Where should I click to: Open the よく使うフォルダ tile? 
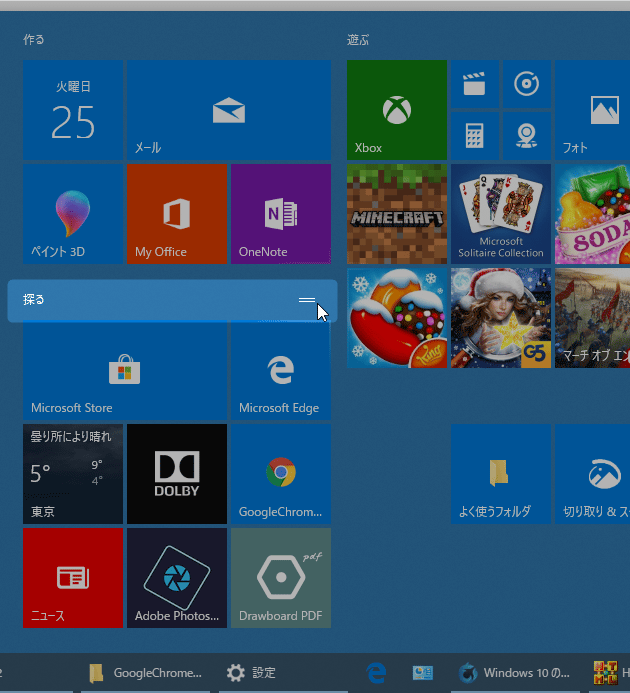pyautogui.click(x=501, y=474)
